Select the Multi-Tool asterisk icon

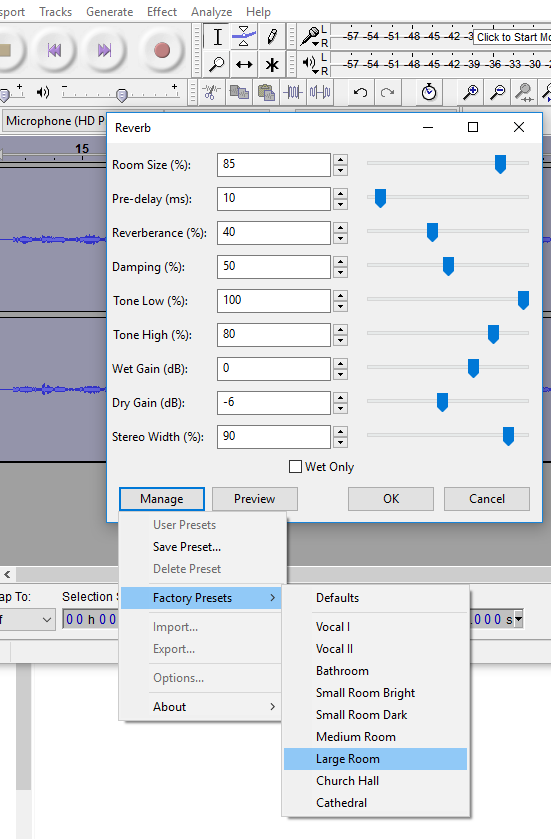click(272, 65)
